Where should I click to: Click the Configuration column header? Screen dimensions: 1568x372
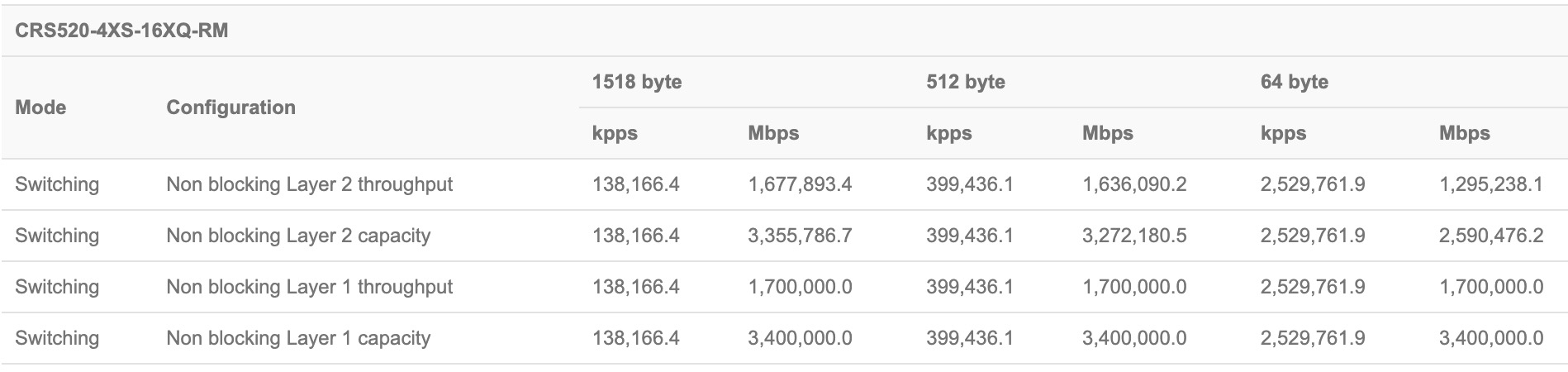point(230,107)
